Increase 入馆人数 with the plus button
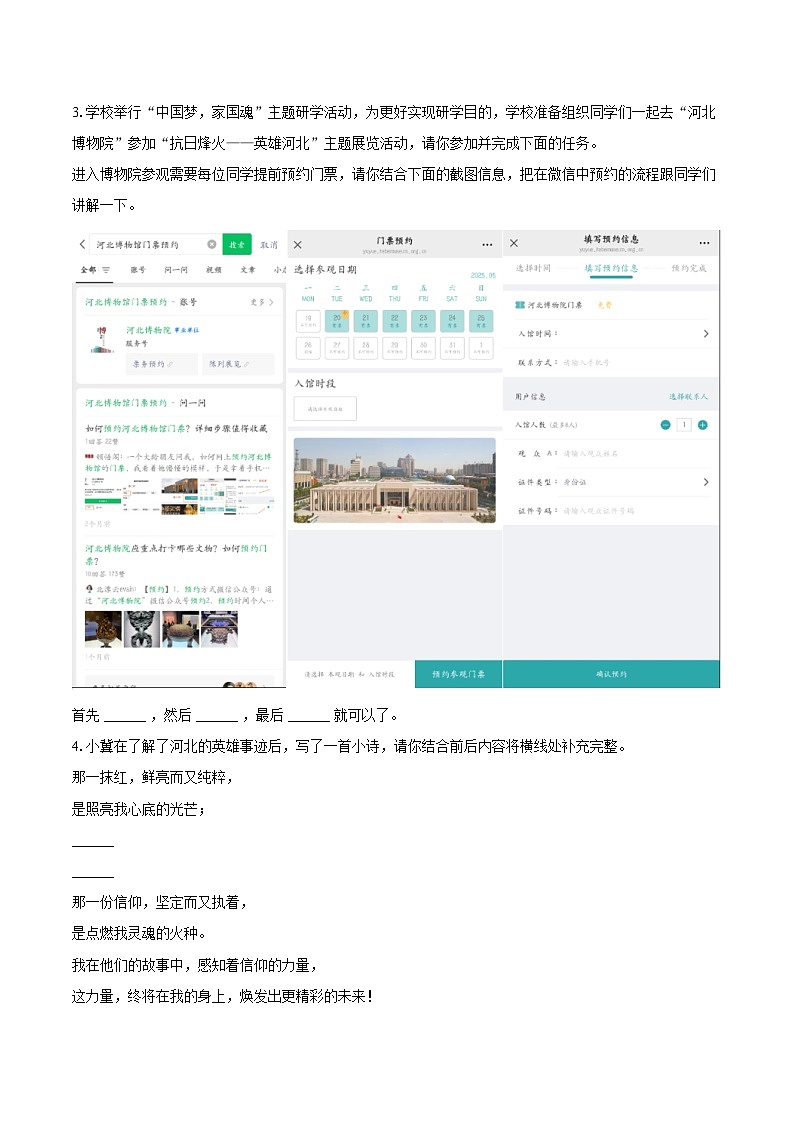This screenshot has width=794, height=1123. pyautogui.click(x=702, y=425)
